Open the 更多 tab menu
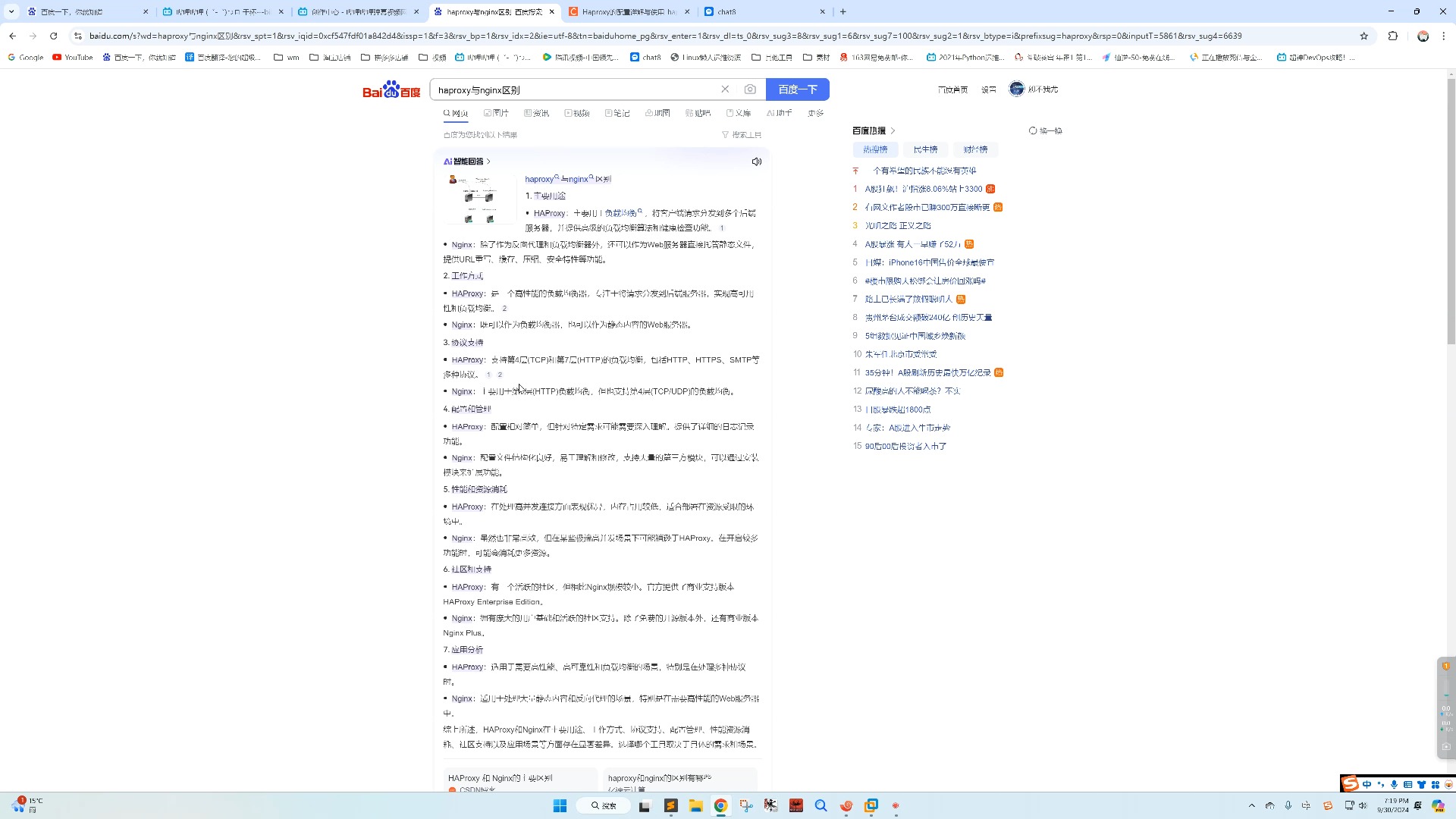1456x819 pixels. [x=816, y=113]
